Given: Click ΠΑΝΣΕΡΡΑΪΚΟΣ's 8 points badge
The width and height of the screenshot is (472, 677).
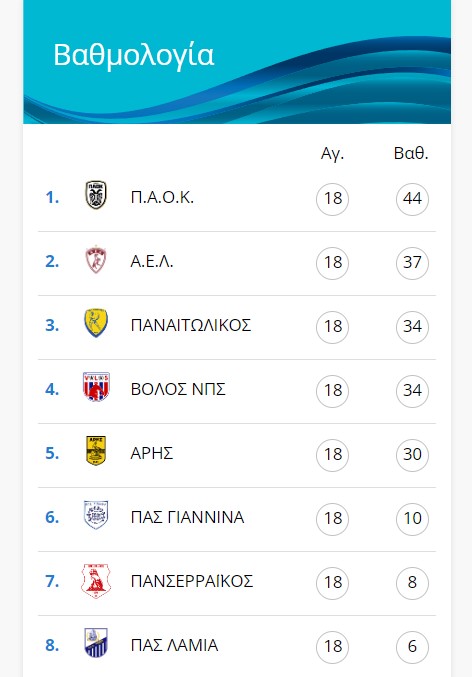Looking at the screenshot, I should pyautogui.click(x=412, y=582).
